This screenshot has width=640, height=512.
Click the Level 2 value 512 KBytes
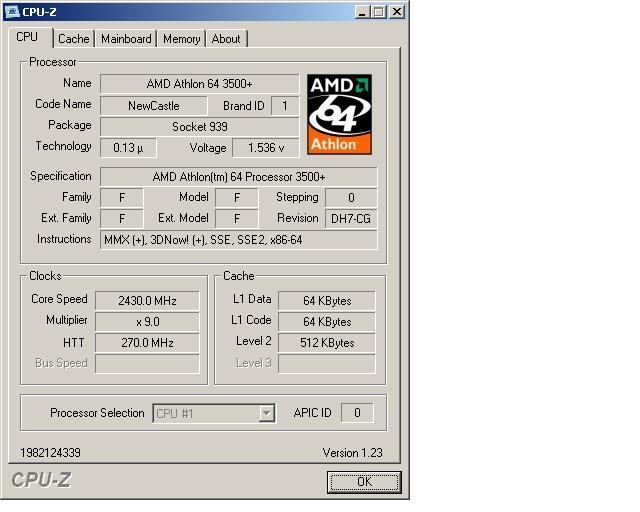point(327,343)
